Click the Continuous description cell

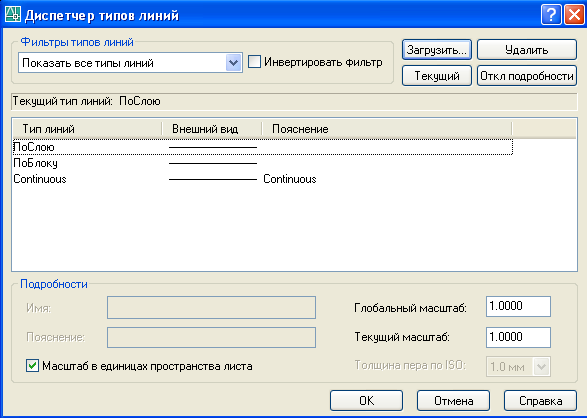point(290,179)
